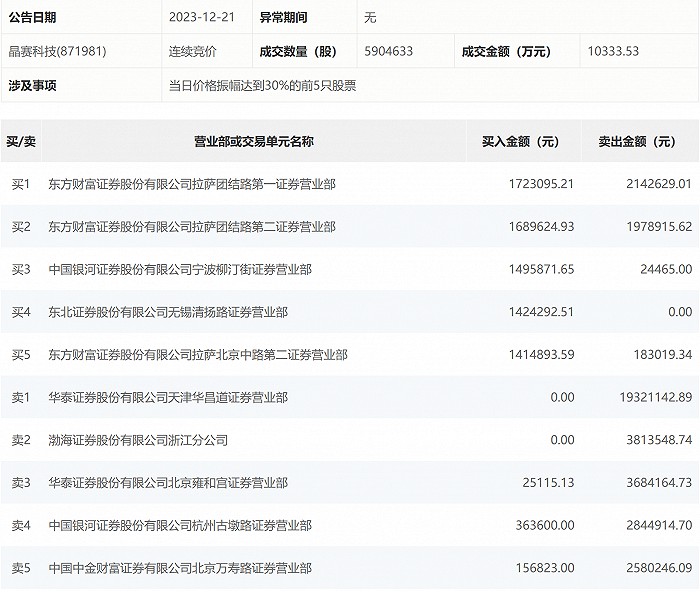700x591 pixels.
Task: Click the turnover value 10333.53
Action: coord(613,51)
